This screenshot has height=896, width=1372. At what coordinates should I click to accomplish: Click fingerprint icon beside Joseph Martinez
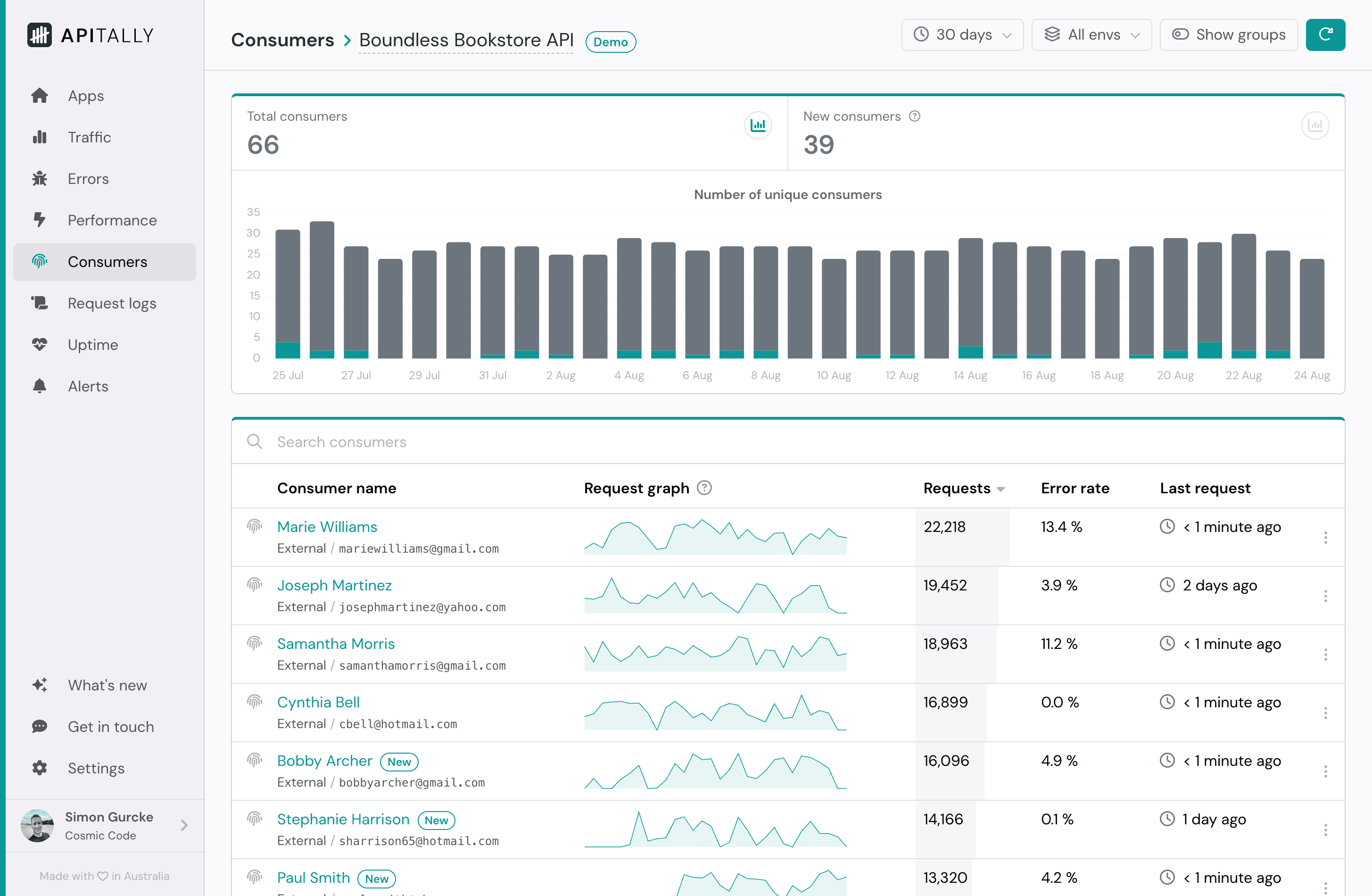tap(254, 585)
